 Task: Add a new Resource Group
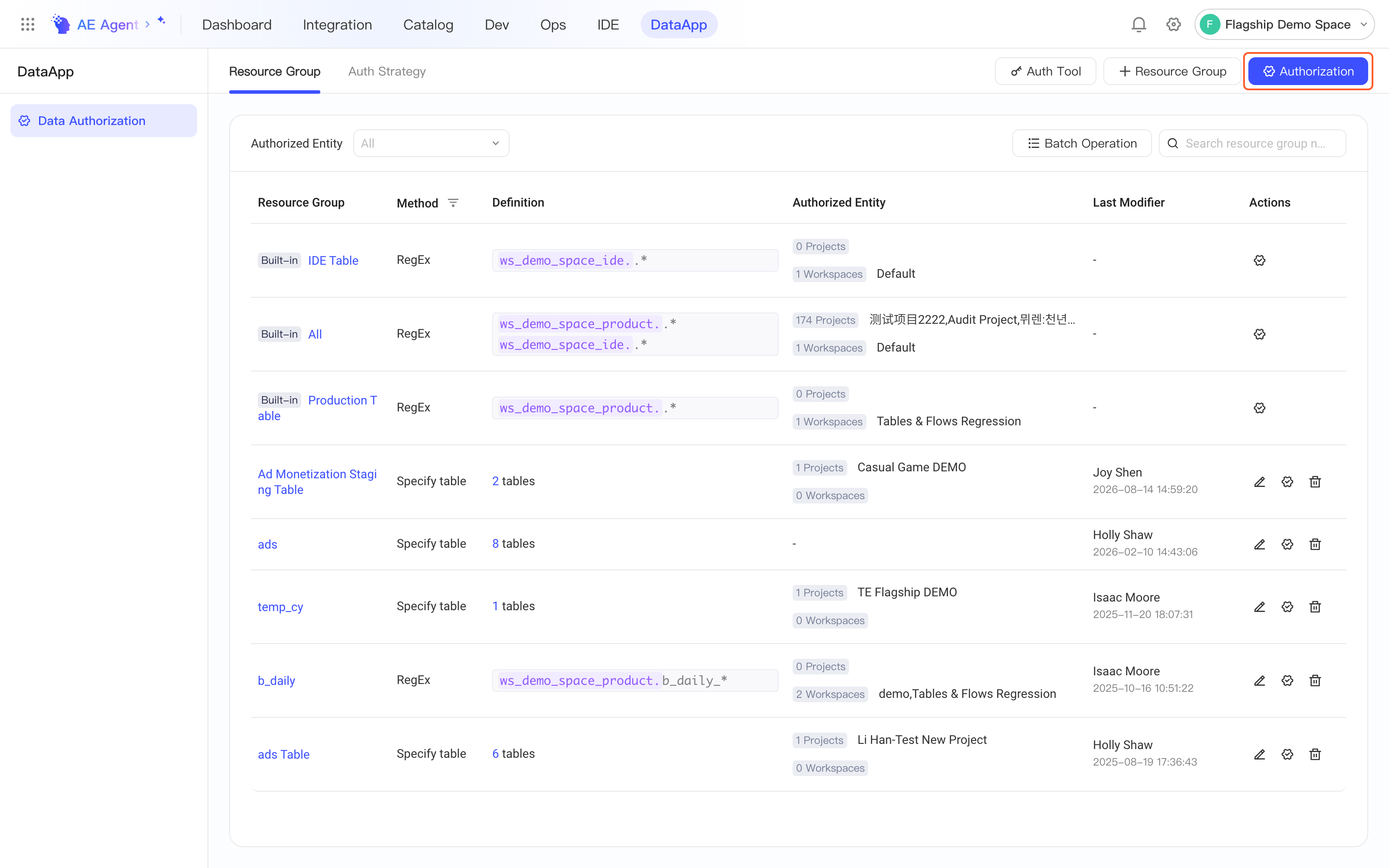click(x=1172, y=71)
